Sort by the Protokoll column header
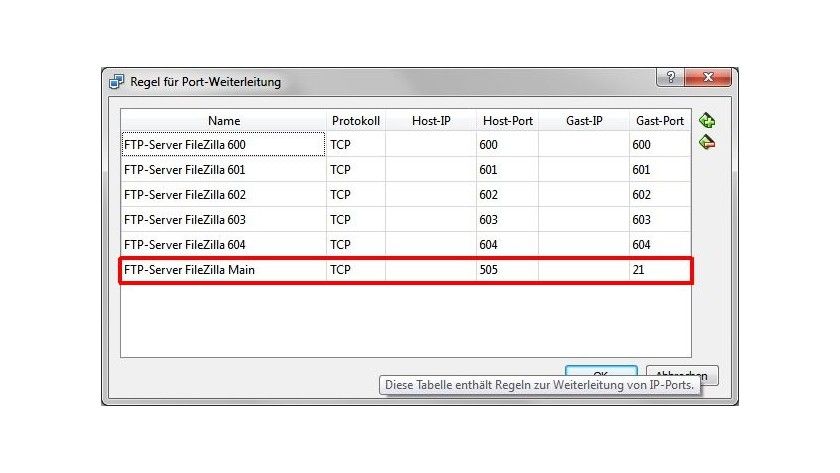This screenshot has width=840, height=473. pos(356,121)
